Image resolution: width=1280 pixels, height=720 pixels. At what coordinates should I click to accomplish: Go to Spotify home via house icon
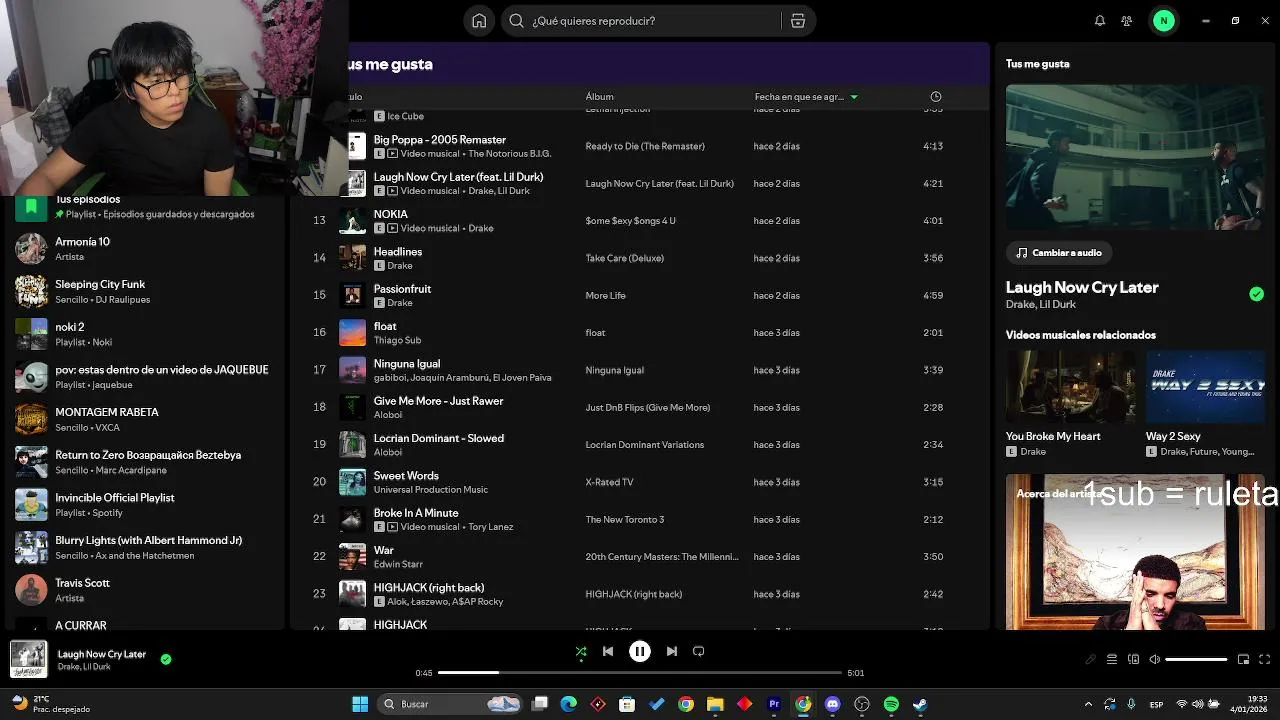click(x=479, y=21)
